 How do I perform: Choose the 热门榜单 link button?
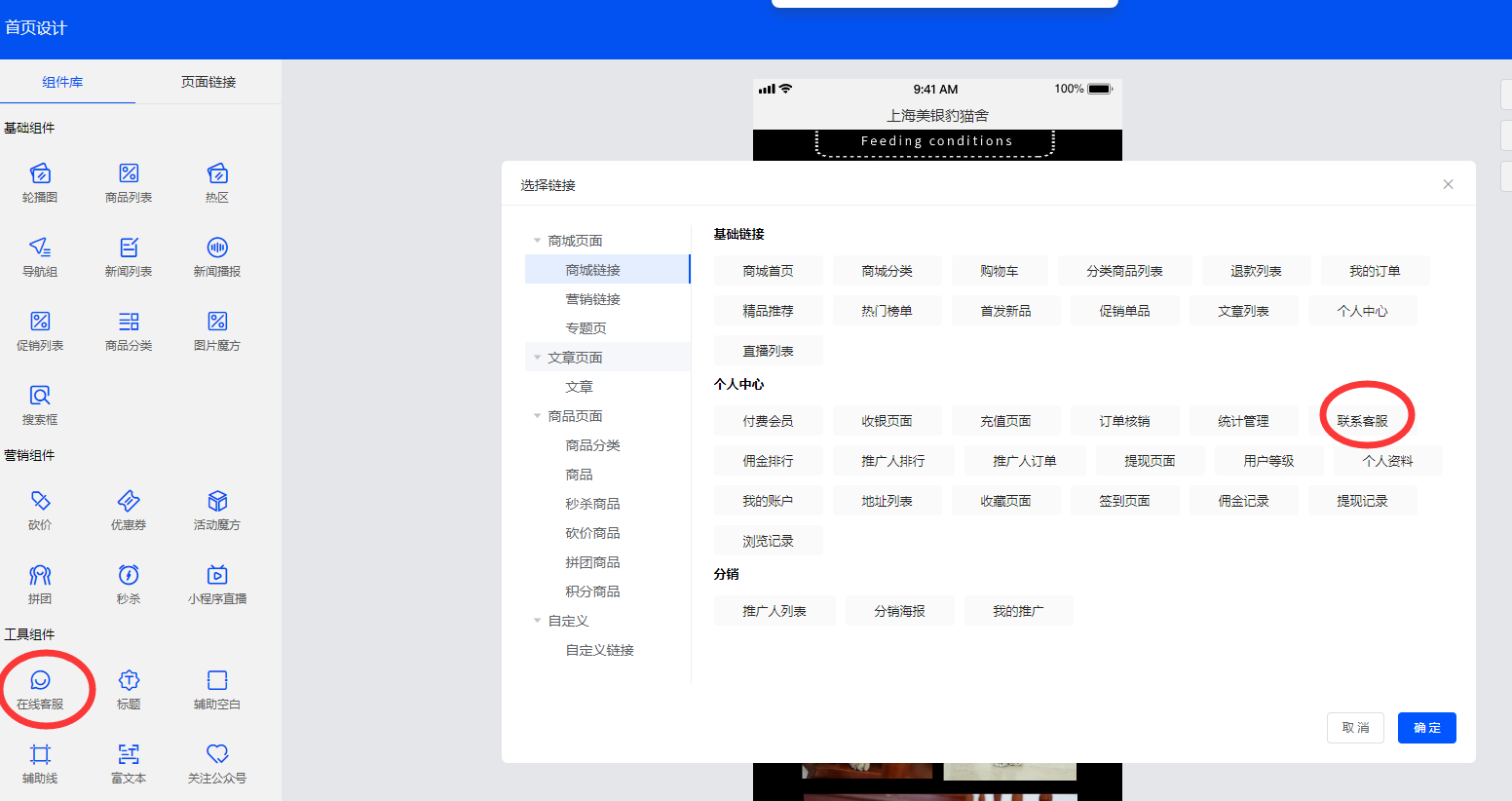887,311
